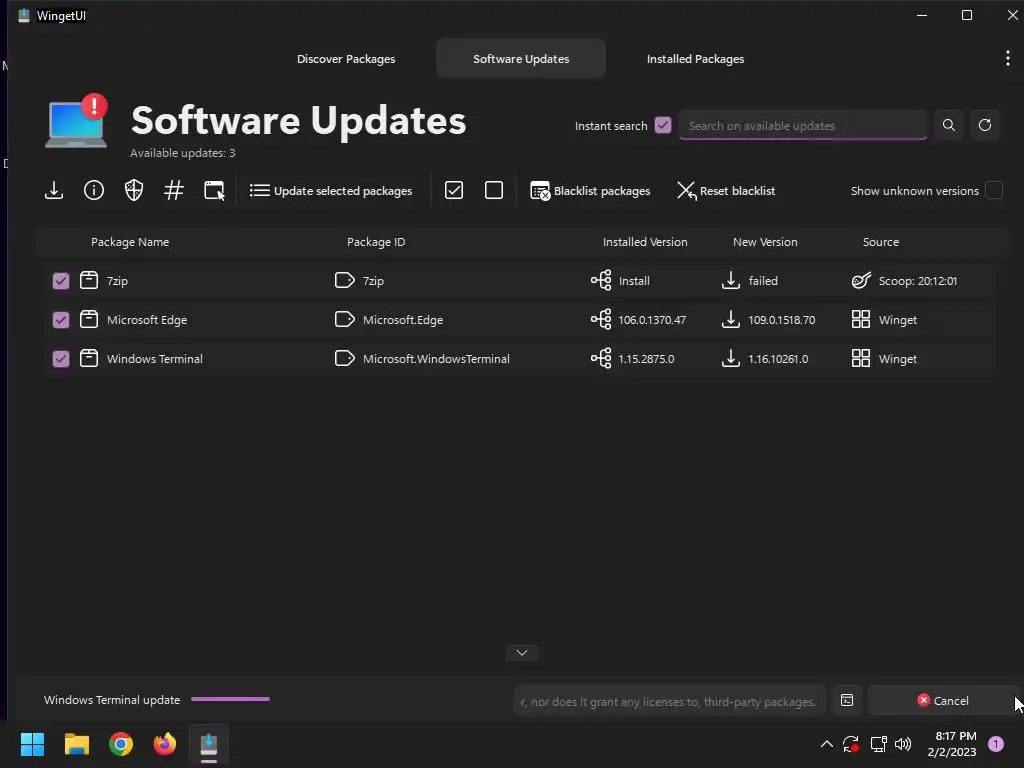Uncheck the 7zip package checkbox

(61, 281)
